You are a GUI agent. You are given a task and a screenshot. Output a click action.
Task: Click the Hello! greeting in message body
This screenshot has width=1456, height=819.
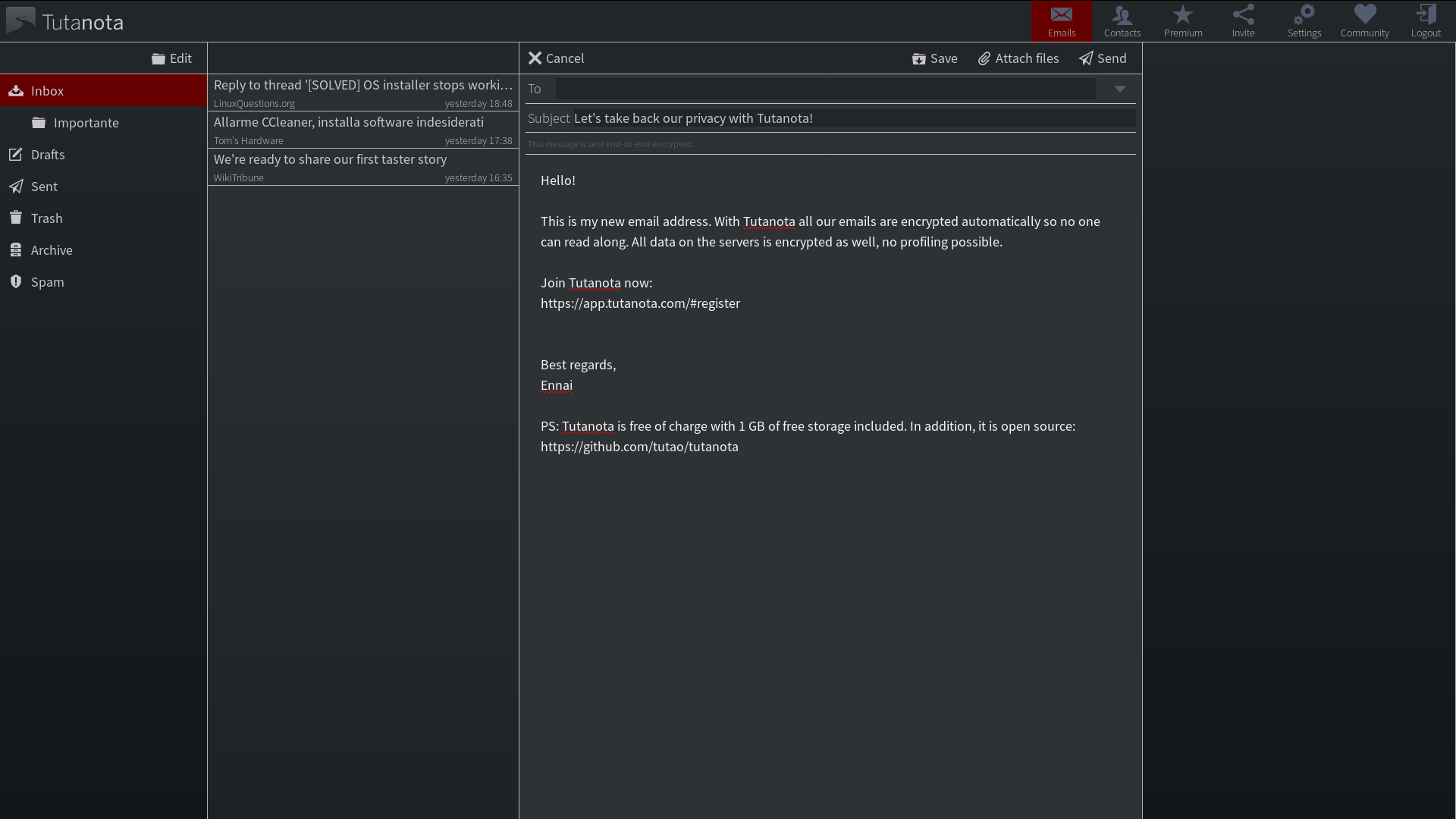click(558, 180)
